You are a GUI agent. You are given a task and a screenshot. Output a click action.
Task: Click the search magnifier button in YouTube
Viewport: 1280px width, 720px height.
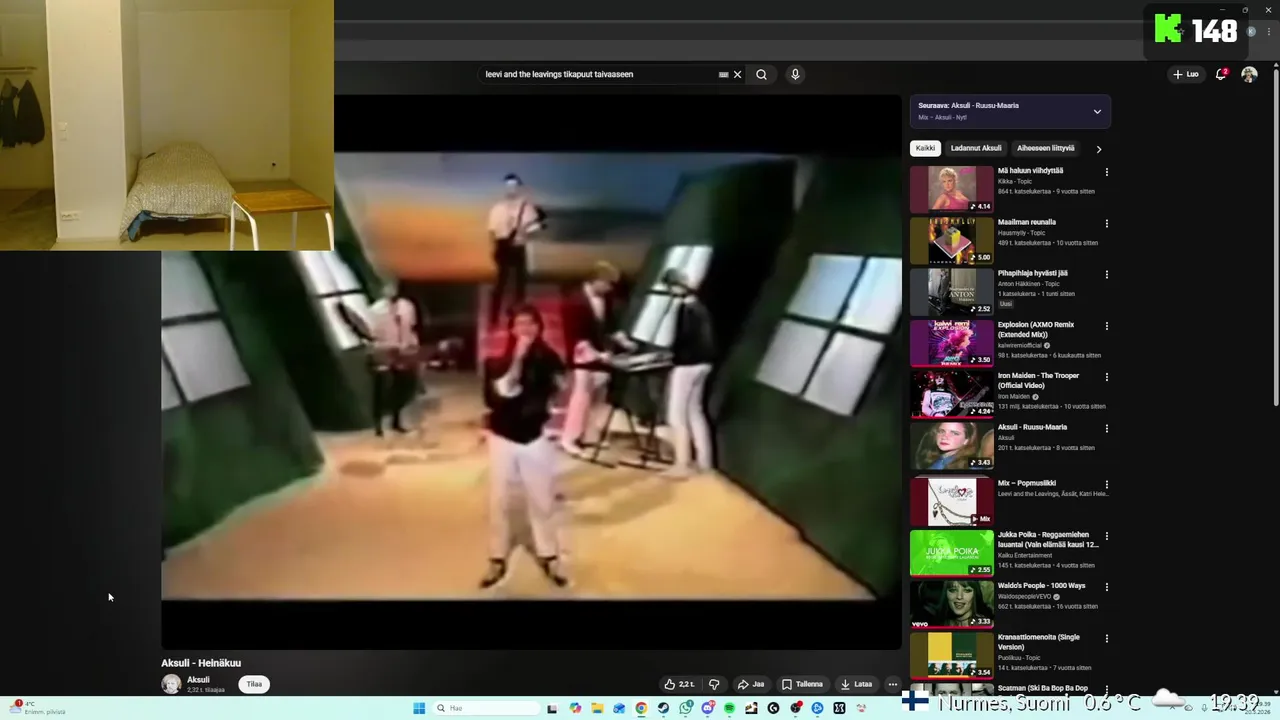761,74
